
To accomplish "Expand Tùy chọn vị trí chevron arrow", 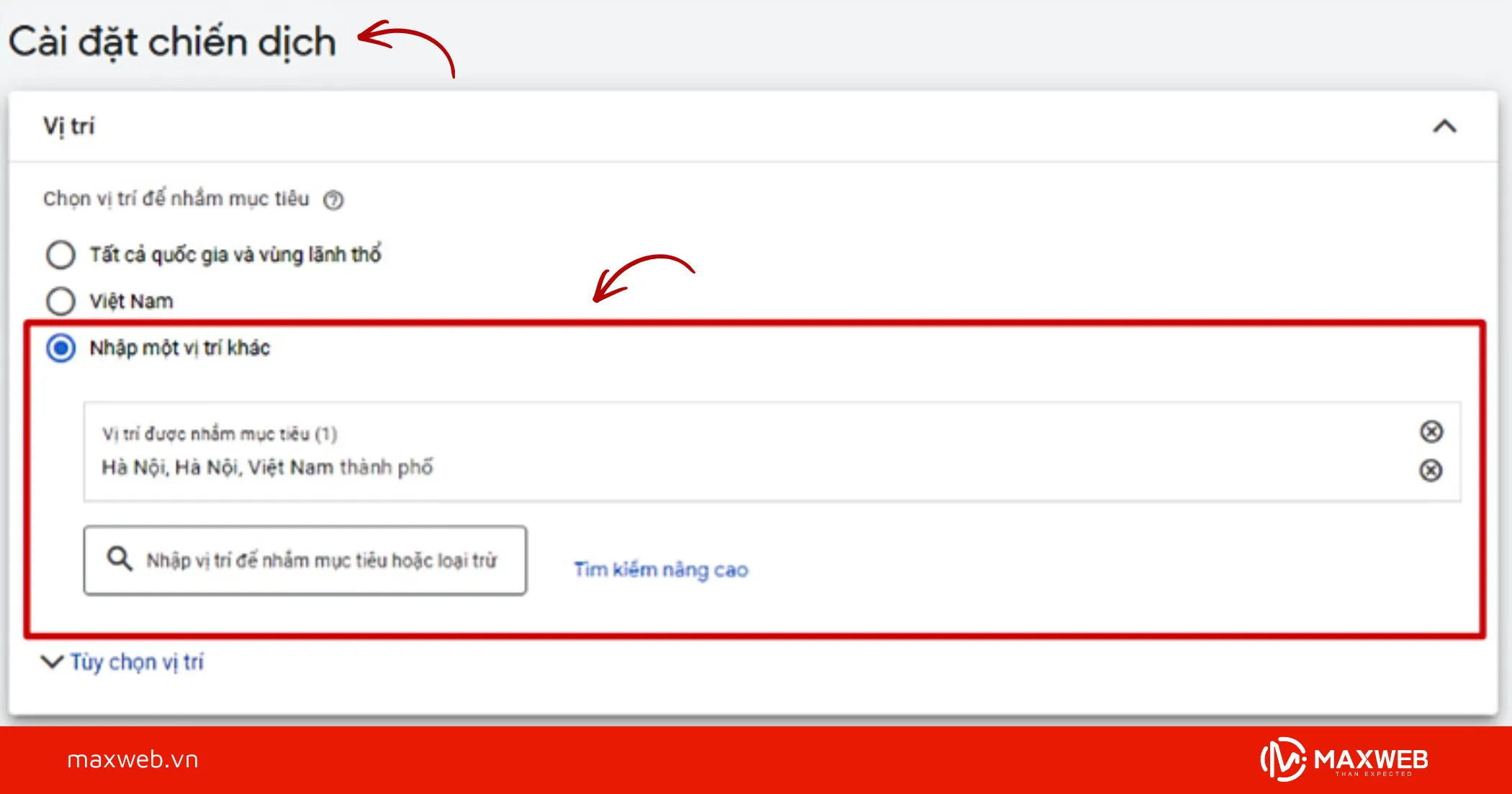I will (52, 662).
